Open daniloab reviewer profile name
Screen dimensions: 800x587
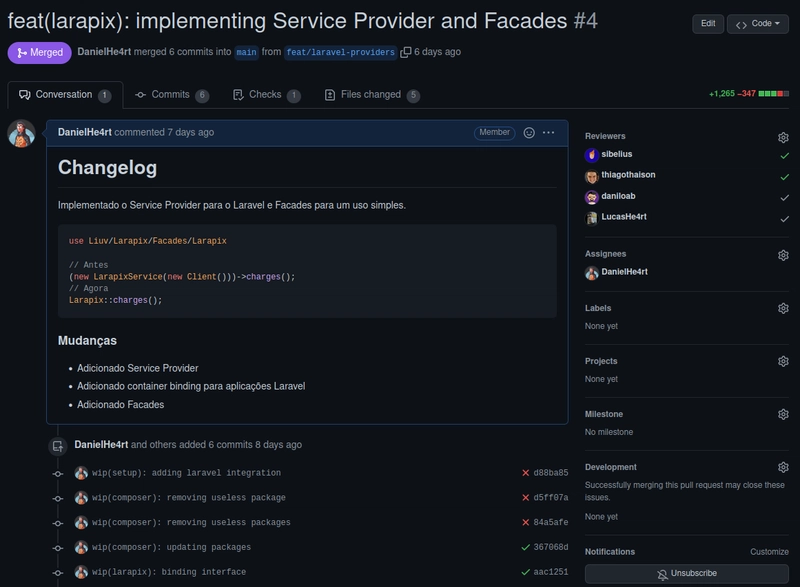tap(618, 196)
